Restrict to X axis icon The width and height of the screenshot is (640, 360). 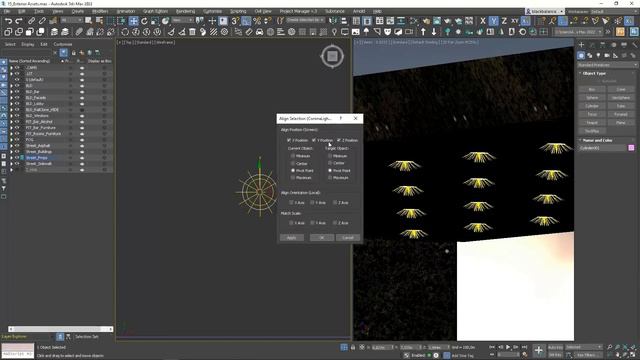(483, 20)
